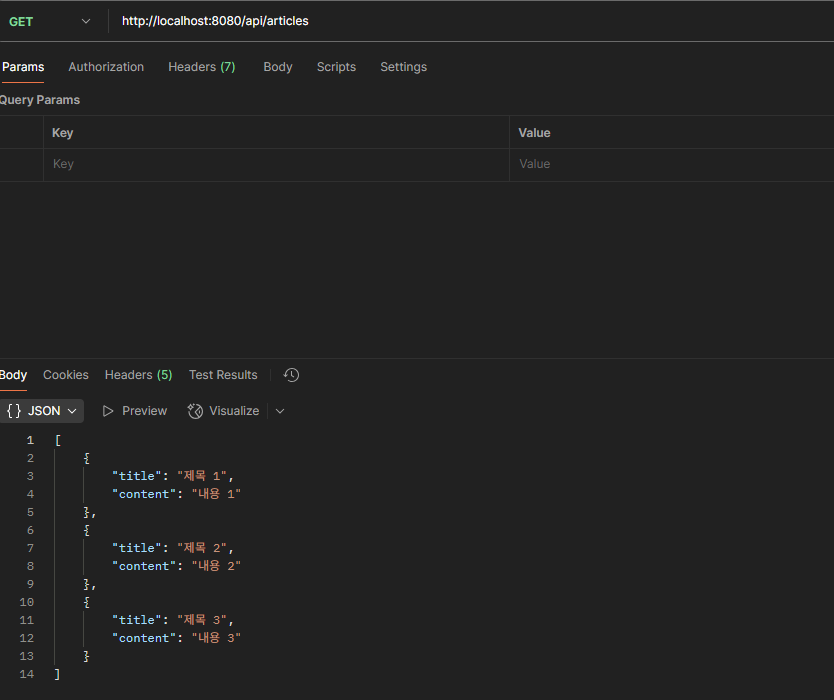834x700 pixels.
Task: Open the request Headers (7) tab
Action: click(x=202, y=67)
